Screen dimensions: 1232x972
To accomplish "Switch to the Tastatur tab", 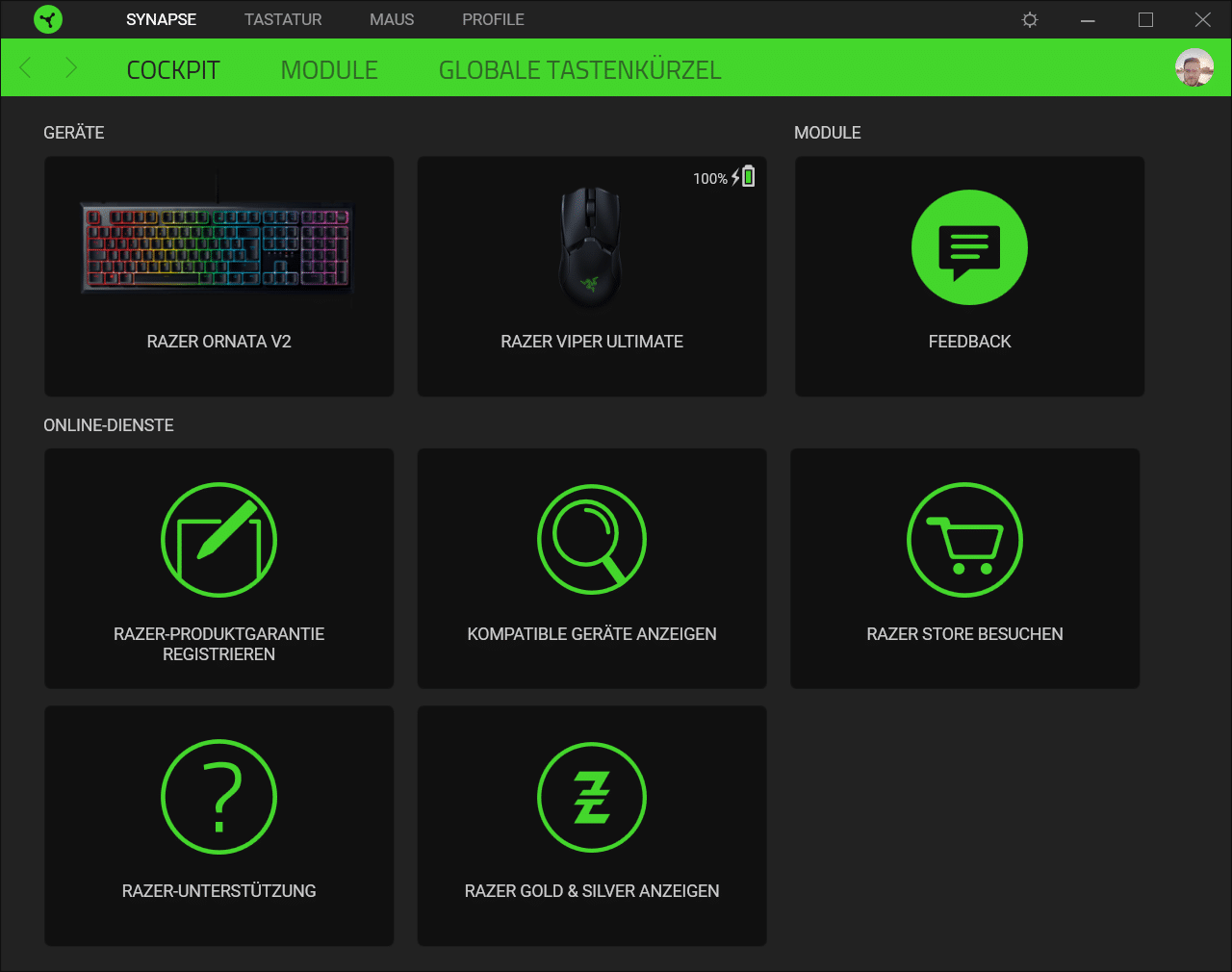I will [283, 19].
